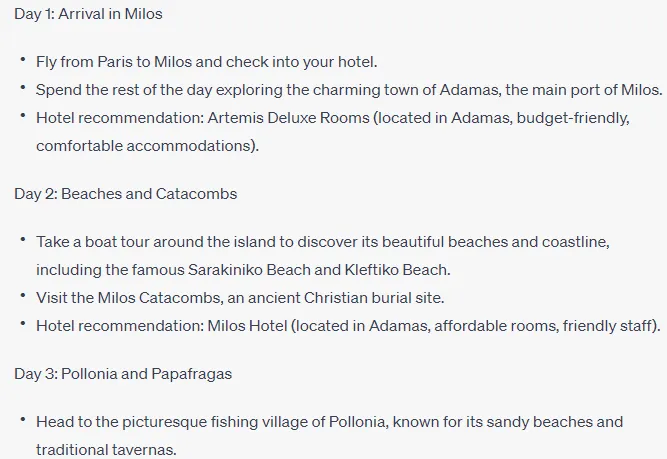Click the Milos Catacombs visit bullet
This screenshot has width=667, height=459.
click(x=240, y=298)
